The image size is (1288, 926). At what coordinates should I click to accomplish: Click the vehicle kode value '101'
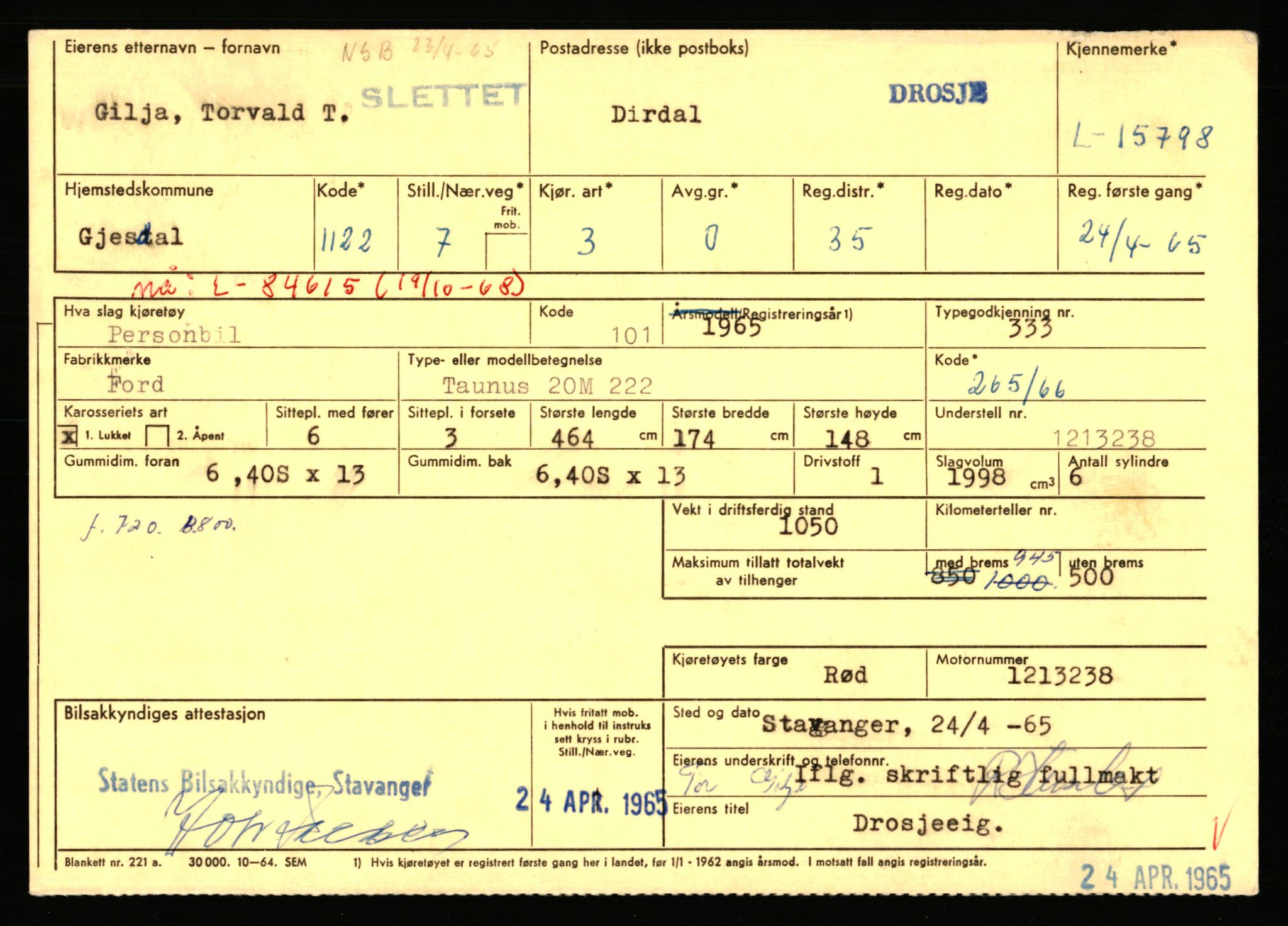pos(631,335)
